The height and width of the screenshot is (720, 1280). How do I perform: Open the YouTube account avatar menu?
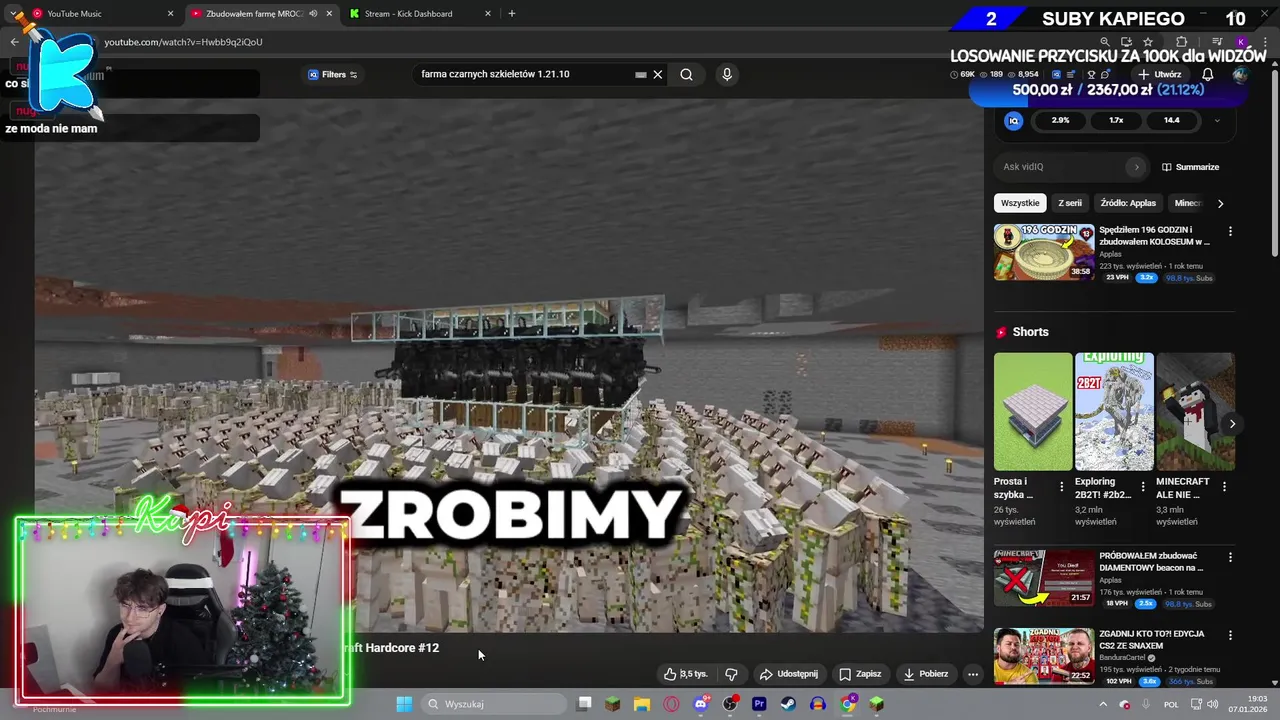[1241, 74]
